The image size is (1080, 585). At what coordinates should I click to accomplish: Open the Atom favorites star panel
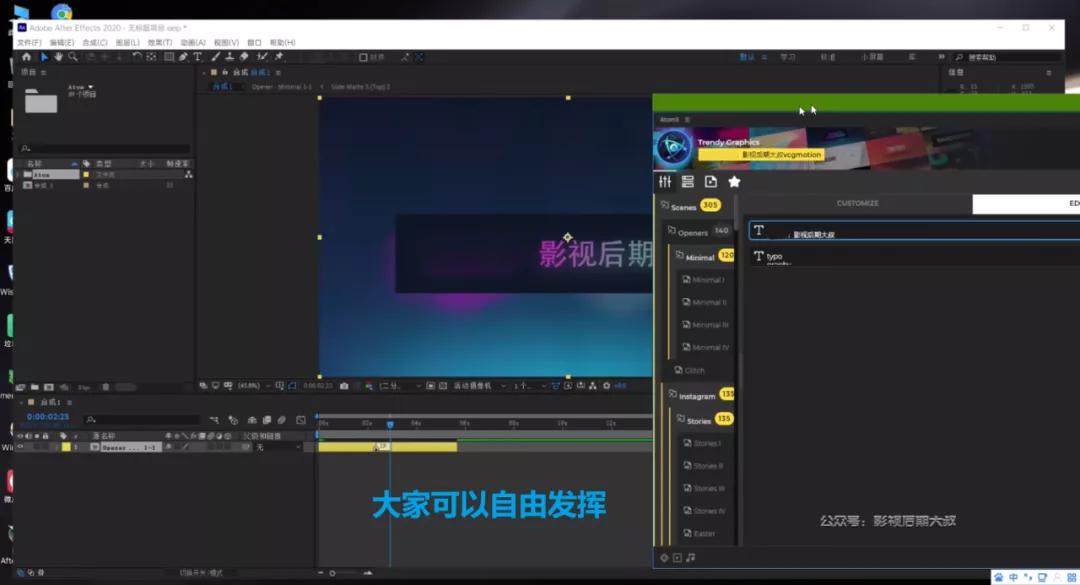point(735,181)
